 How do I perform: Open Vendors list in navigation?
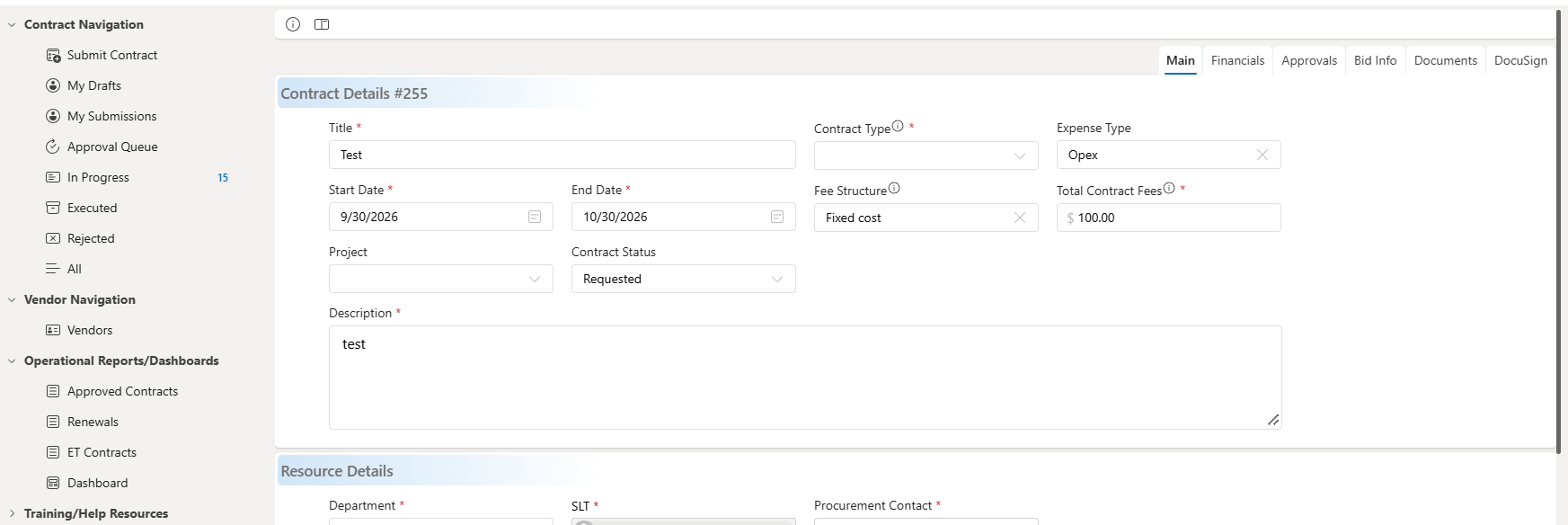[90, 330]
